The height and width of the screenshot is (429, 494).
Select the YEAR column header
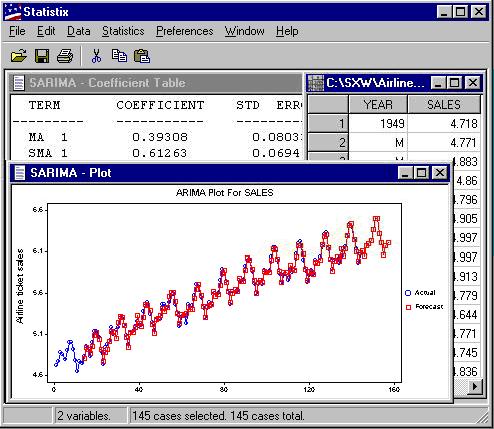378,105
